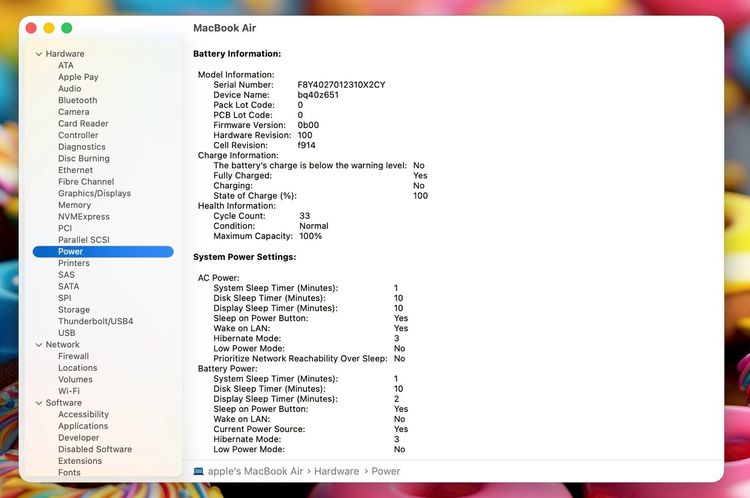Click the Cycle Count value 33
The width and height of the screenshot is (750, 498).
click(304, 216)
